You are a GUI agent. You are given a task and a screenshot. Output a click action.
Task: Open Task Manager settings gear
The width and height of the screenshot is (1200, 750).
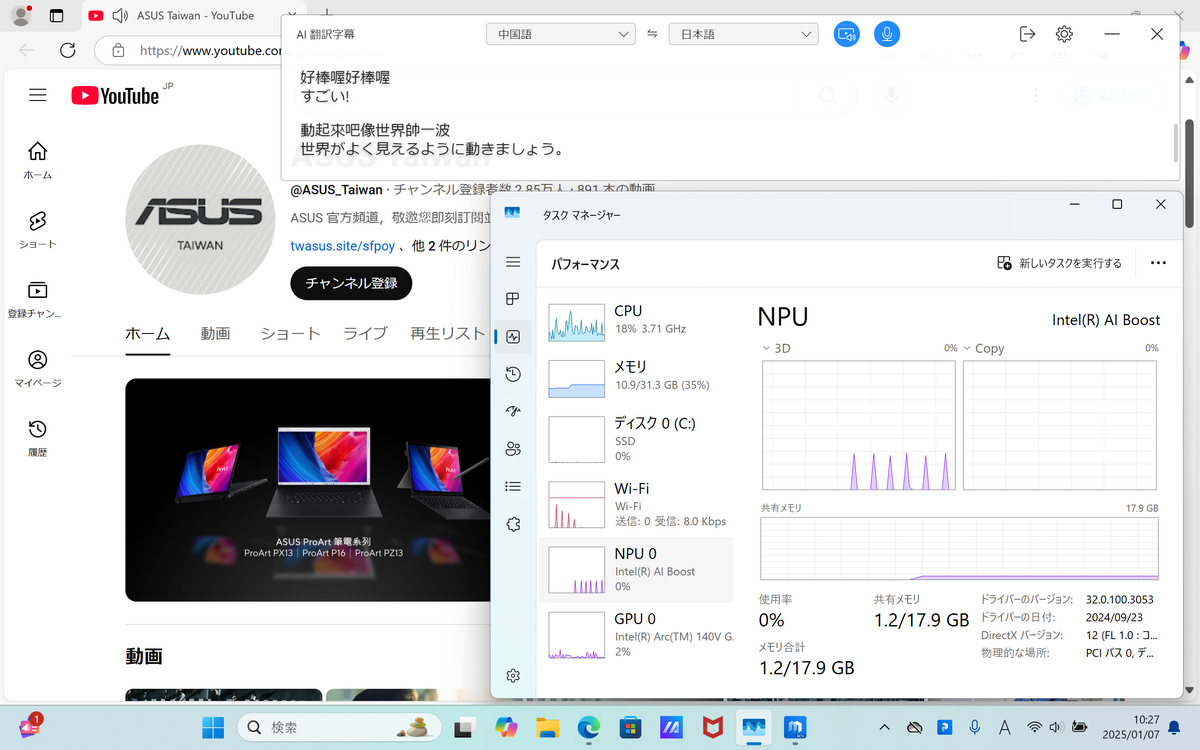(513, 675)
